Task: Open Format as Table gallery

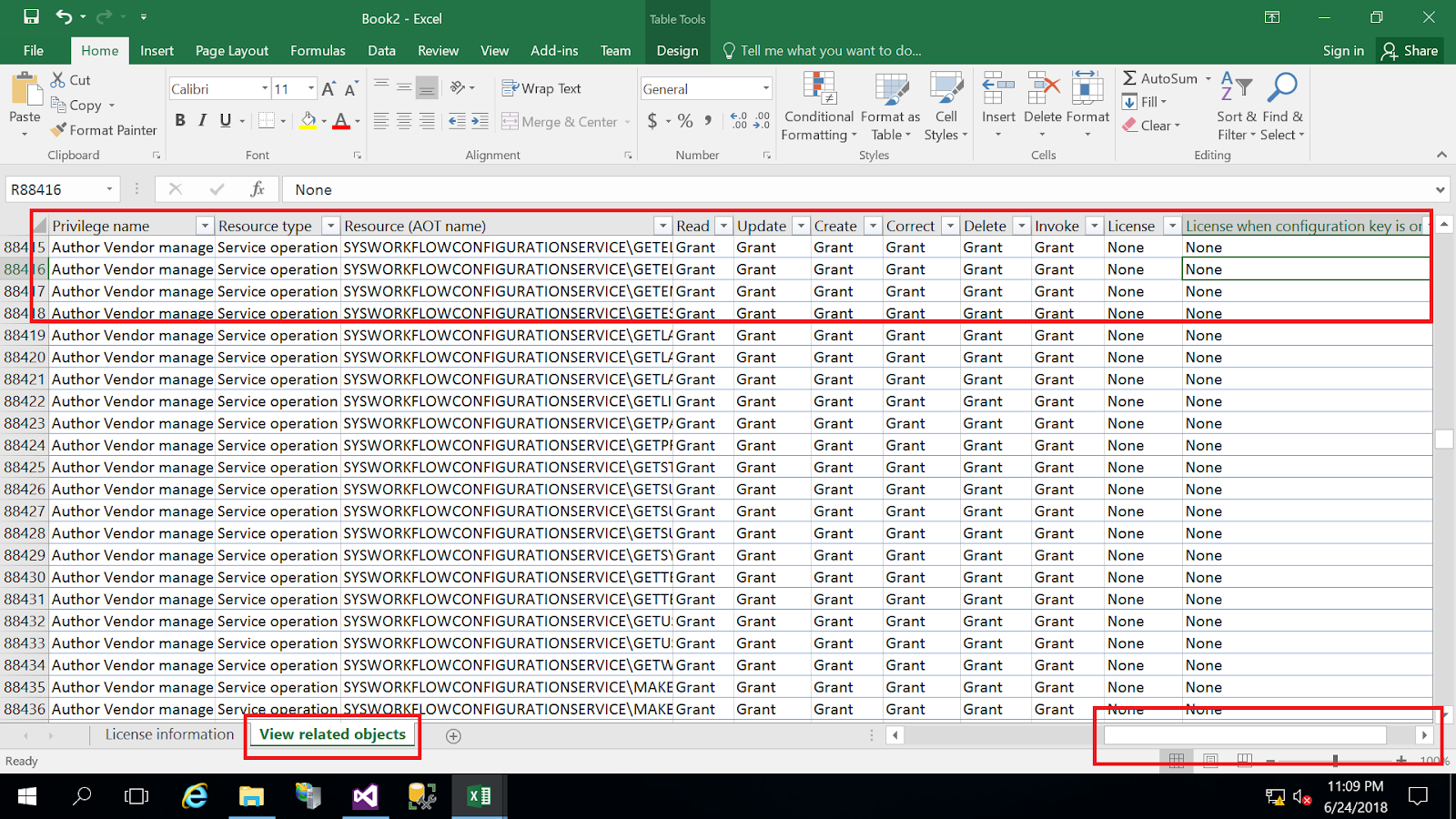Action: pos(891,106)
